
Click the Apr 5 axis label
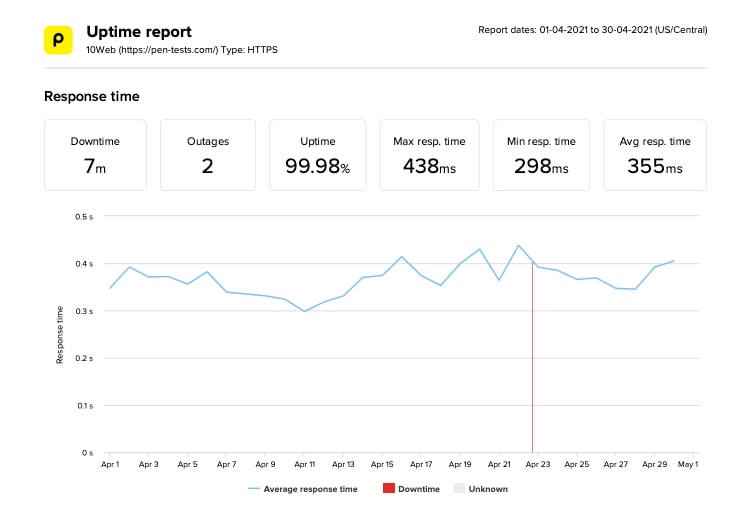[x=187, y=464]
